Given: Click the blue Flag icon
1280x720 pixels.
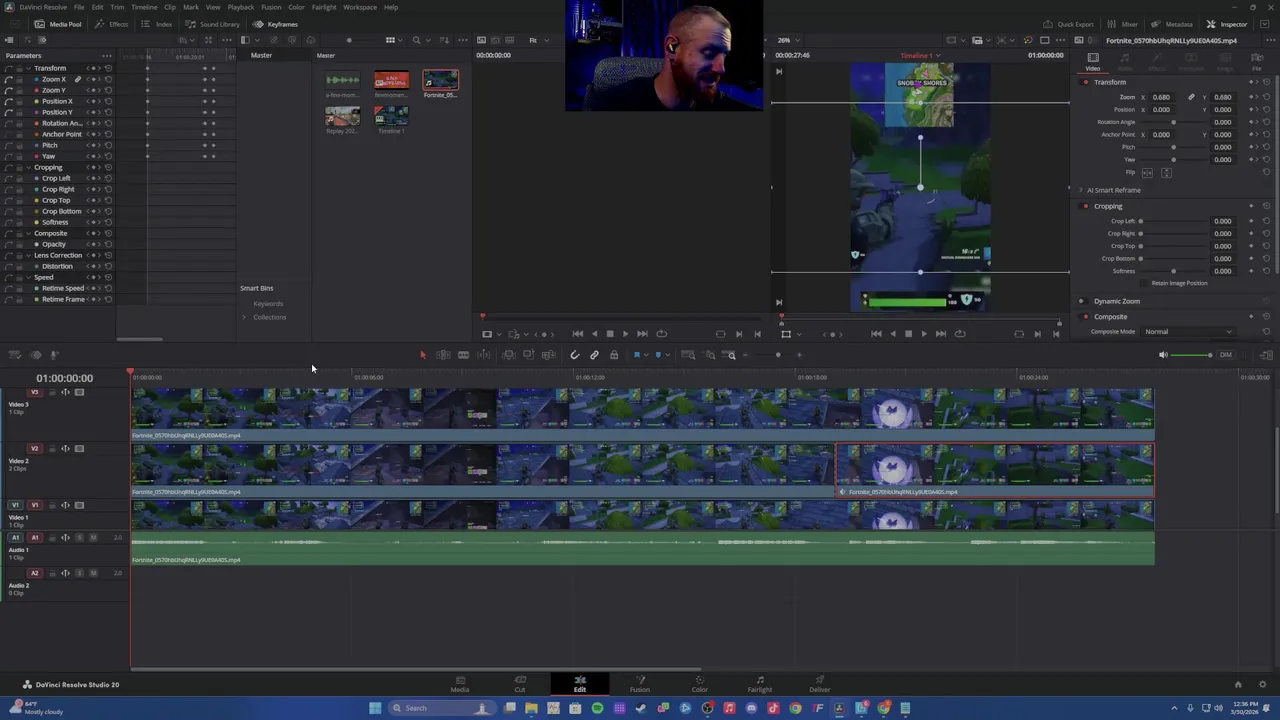Looking at the screenshot, I should pyautogui.click(x=637, y=355).
